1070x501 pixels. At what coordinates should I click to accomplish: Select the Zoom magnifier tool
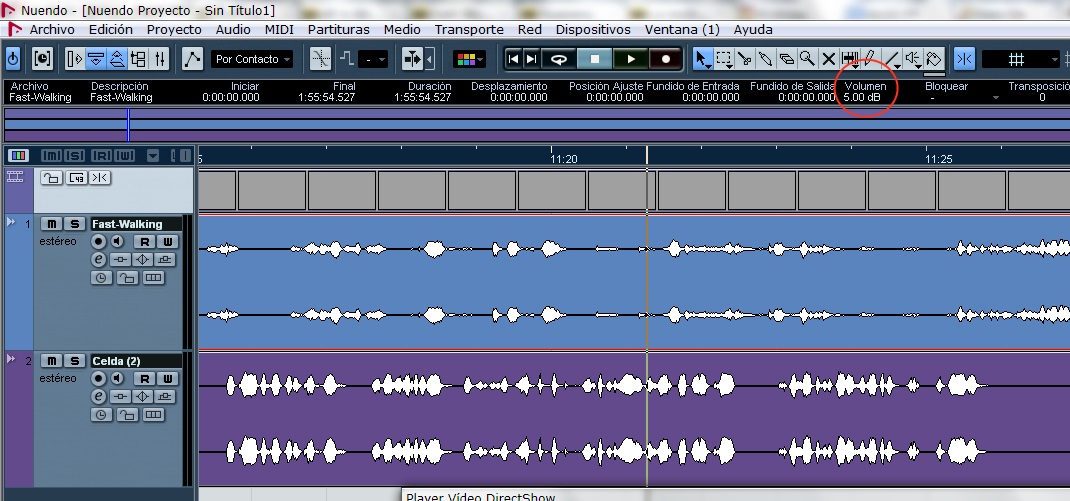click(x=807, y=59)
